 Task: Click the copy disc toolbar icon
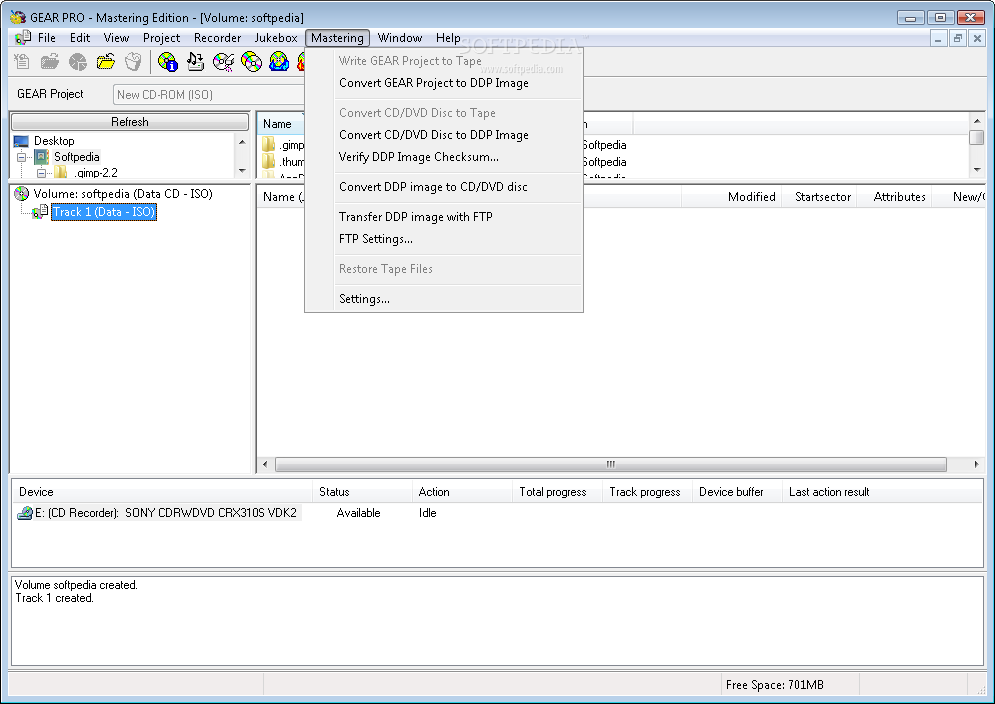(251, 62)
